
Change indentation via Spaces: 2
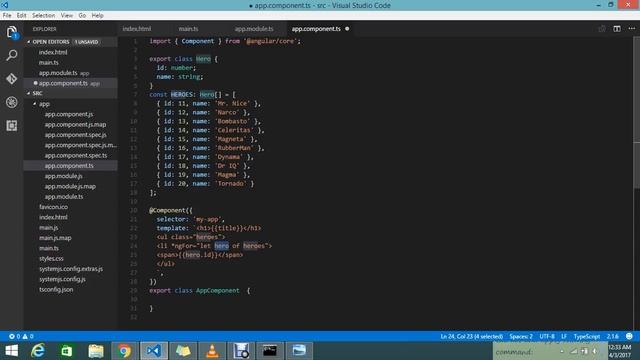point(521,336)
